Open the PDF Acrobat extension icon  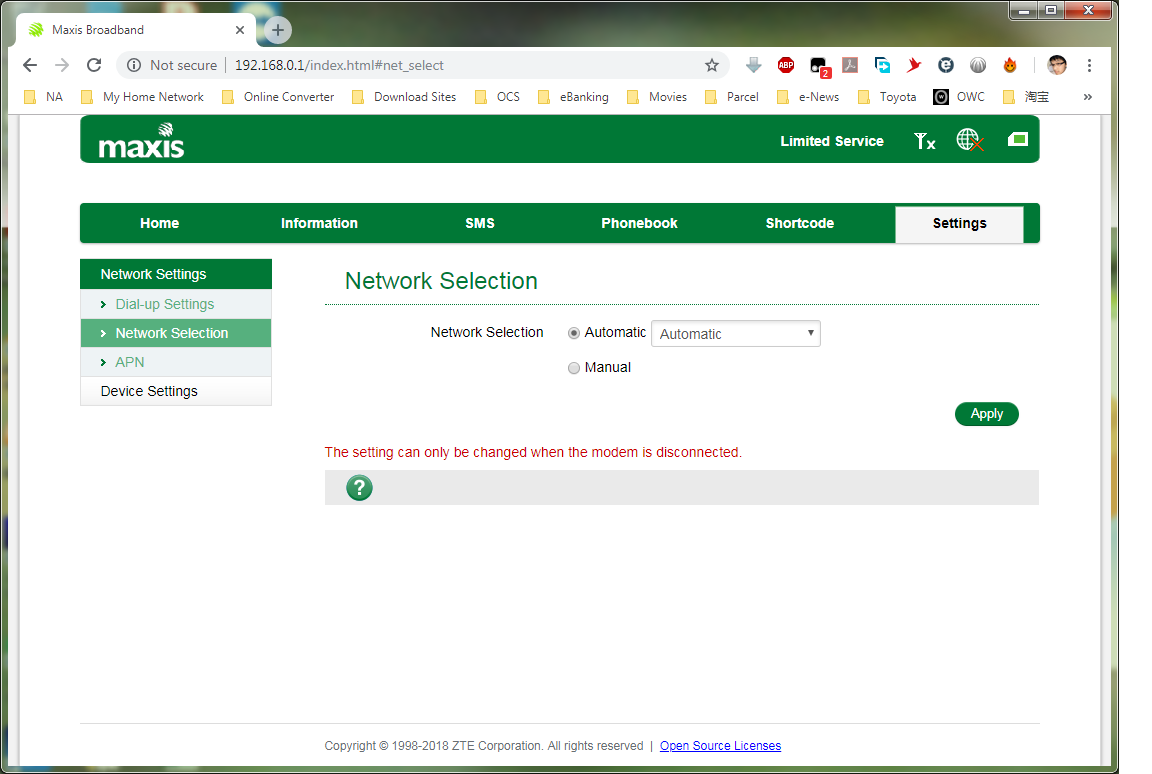pos(850,65)
